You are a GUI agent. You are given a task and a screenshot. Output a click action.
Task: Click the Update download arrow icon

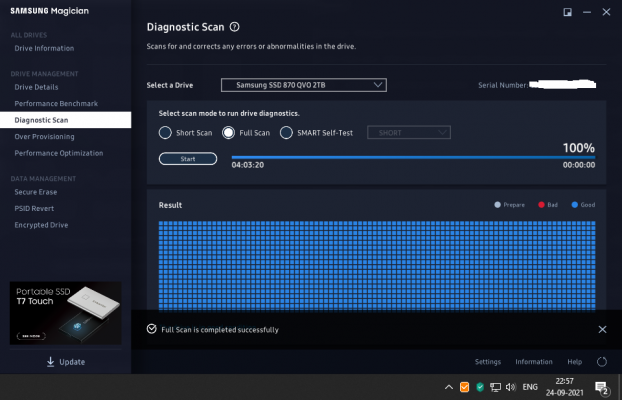(x=50, y=362)
